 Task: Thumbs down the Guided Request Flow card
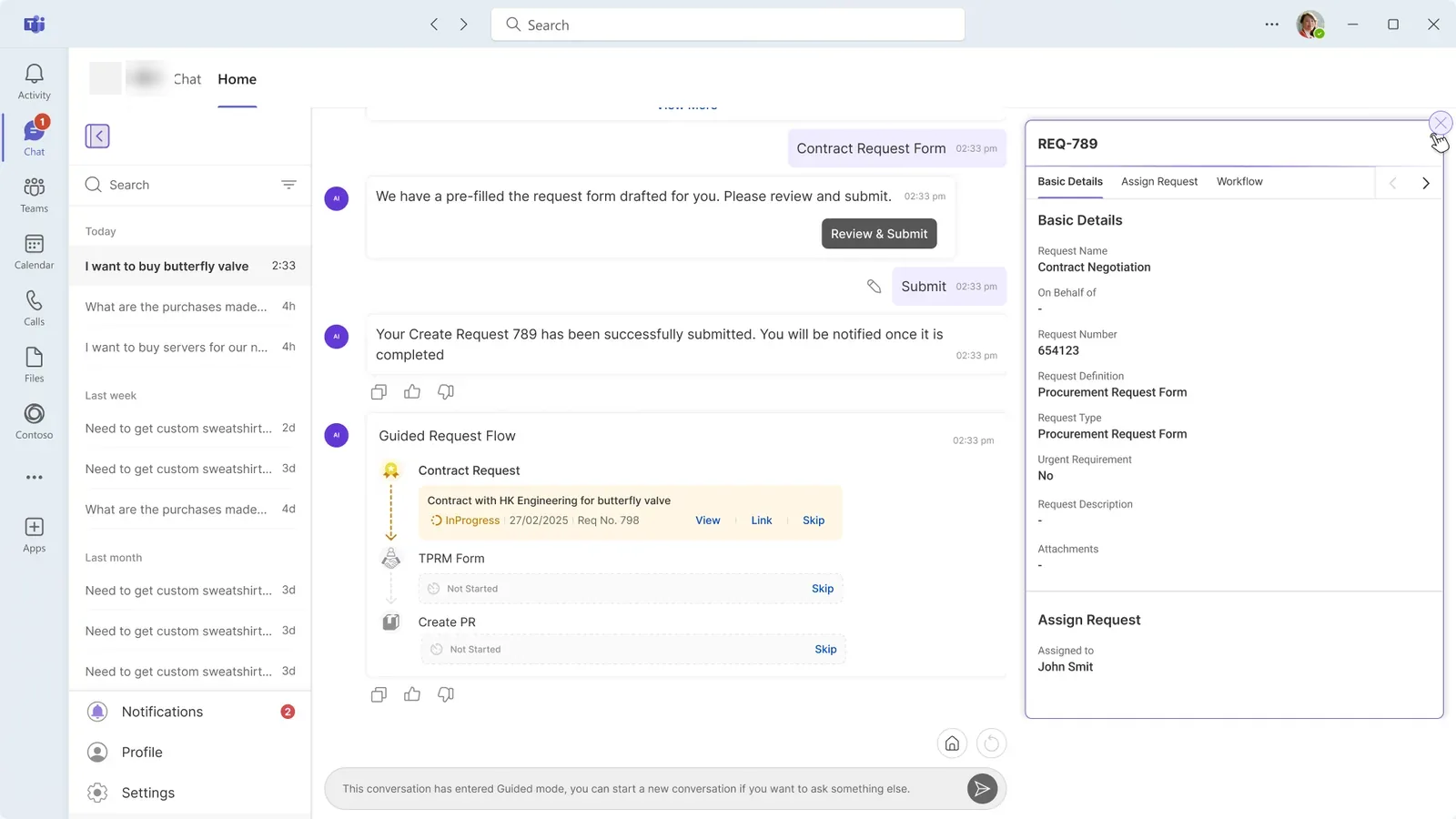tap(446, 694)
